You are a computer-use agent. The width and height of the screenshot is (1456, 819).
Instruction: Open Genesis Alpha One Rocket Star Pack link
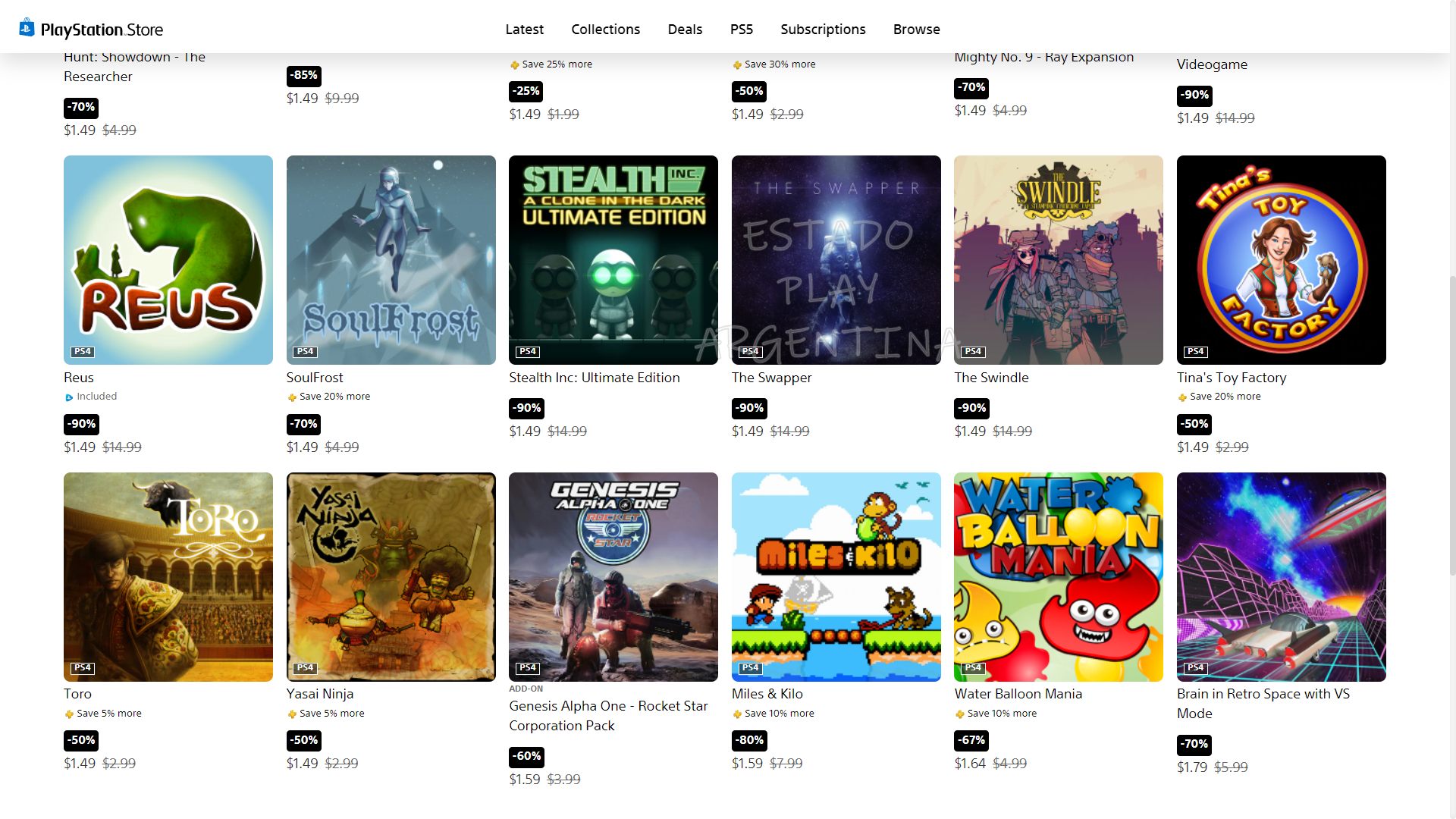[x=608, y=716]
